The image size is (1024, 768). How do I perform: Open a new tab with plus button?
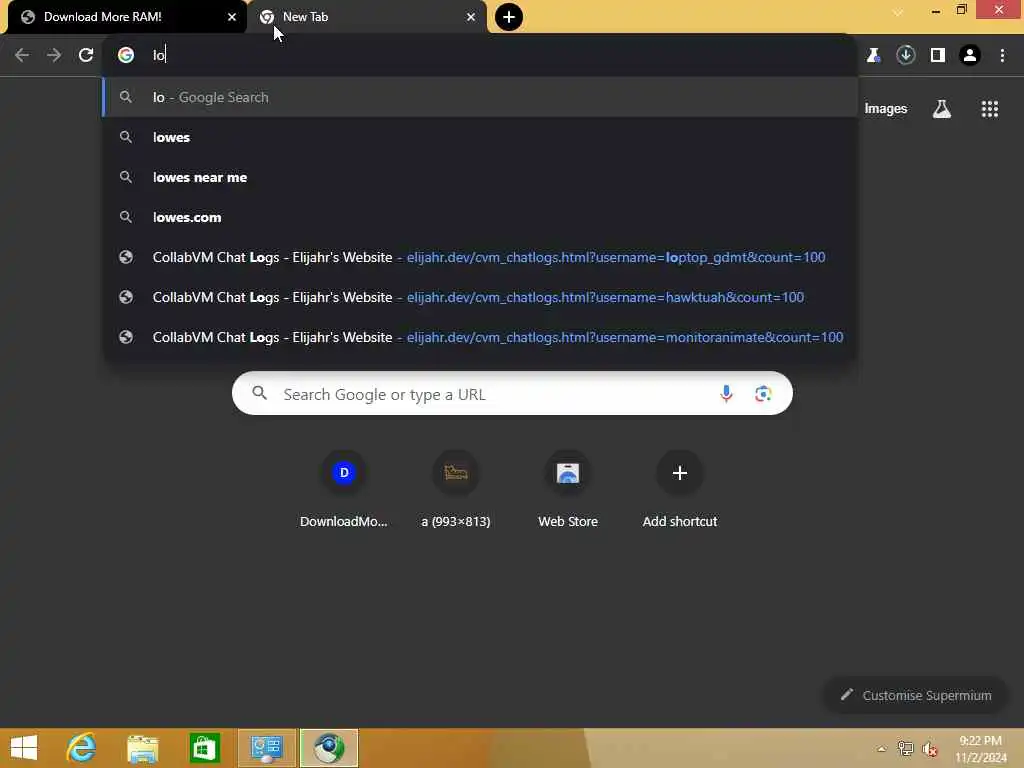[509, 17]
